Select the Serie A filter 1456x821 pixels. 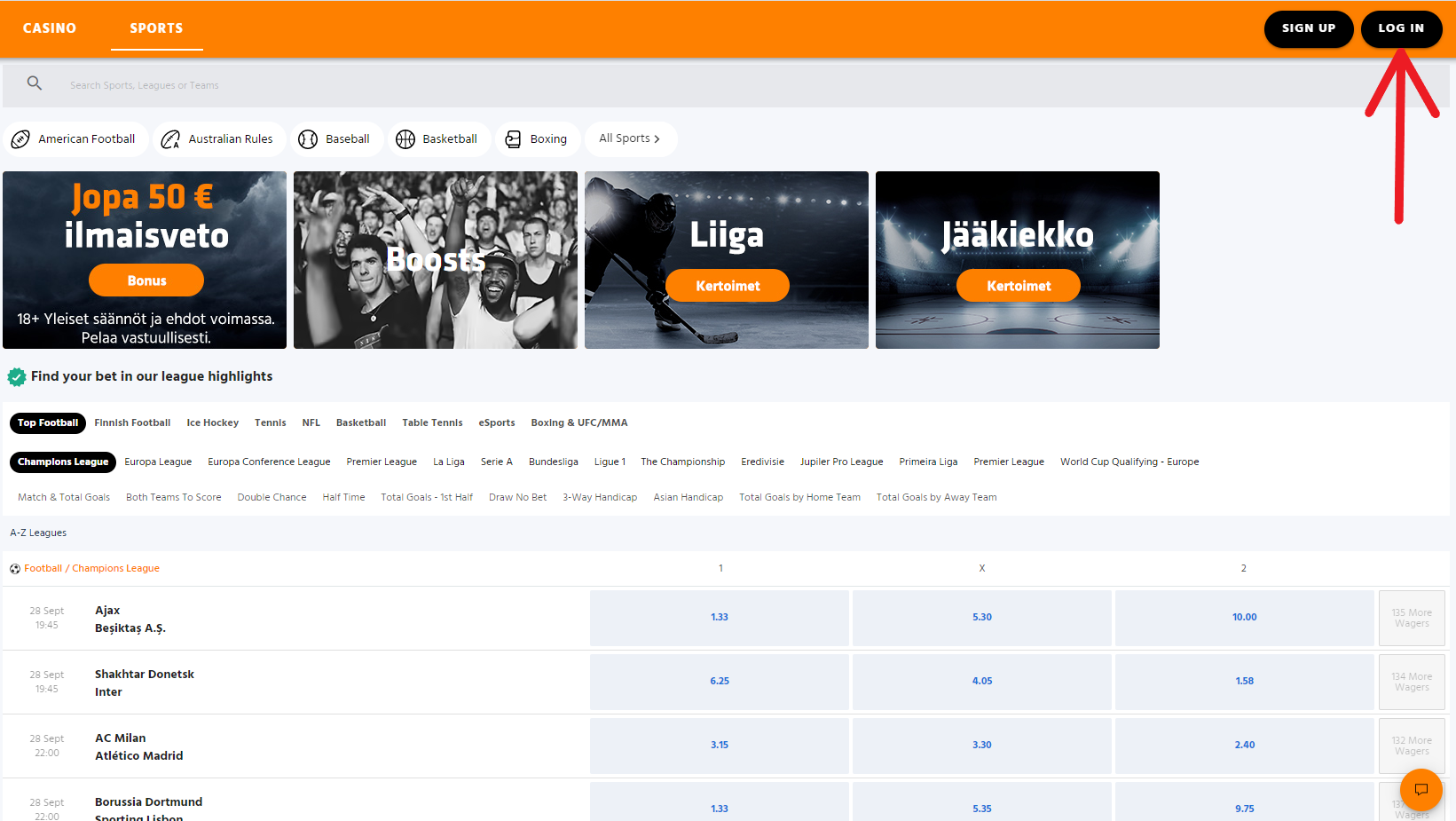[x=497, y=462]
